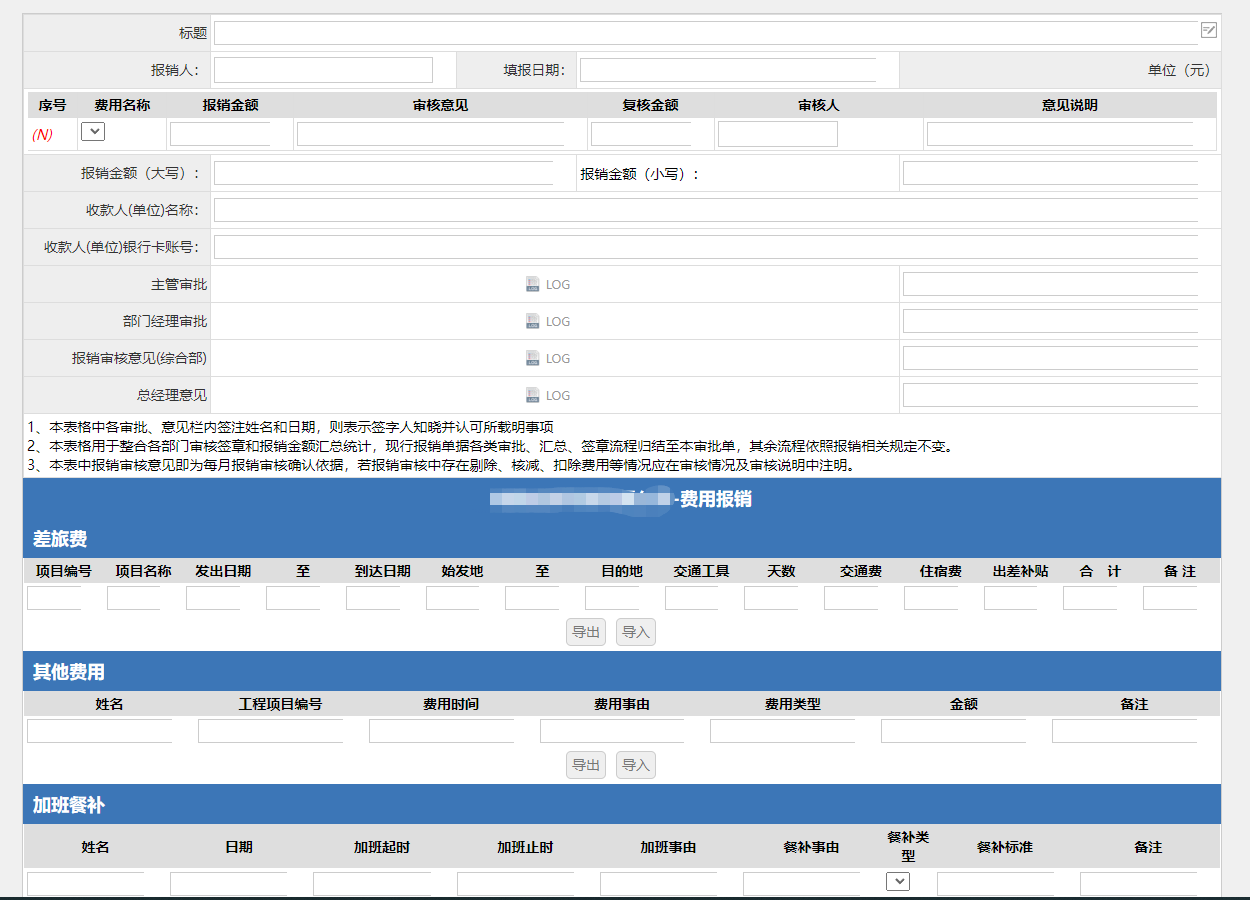The height and width of the screenshot is (900, 1250).
Task: Select the 填报日期 input field
Action: pos(727,70)
